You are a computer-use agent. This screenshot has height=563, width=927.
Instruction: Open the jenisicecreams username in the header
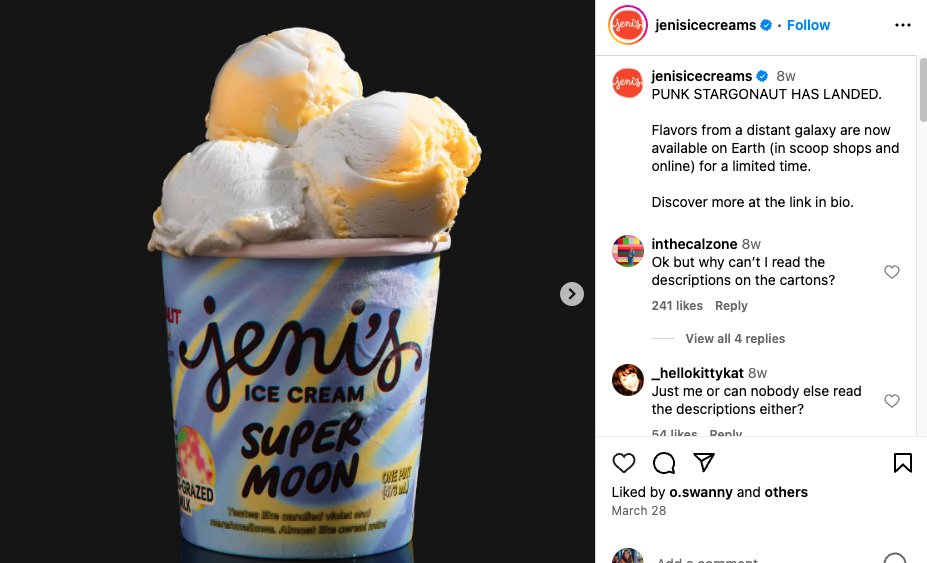point(705,25)
